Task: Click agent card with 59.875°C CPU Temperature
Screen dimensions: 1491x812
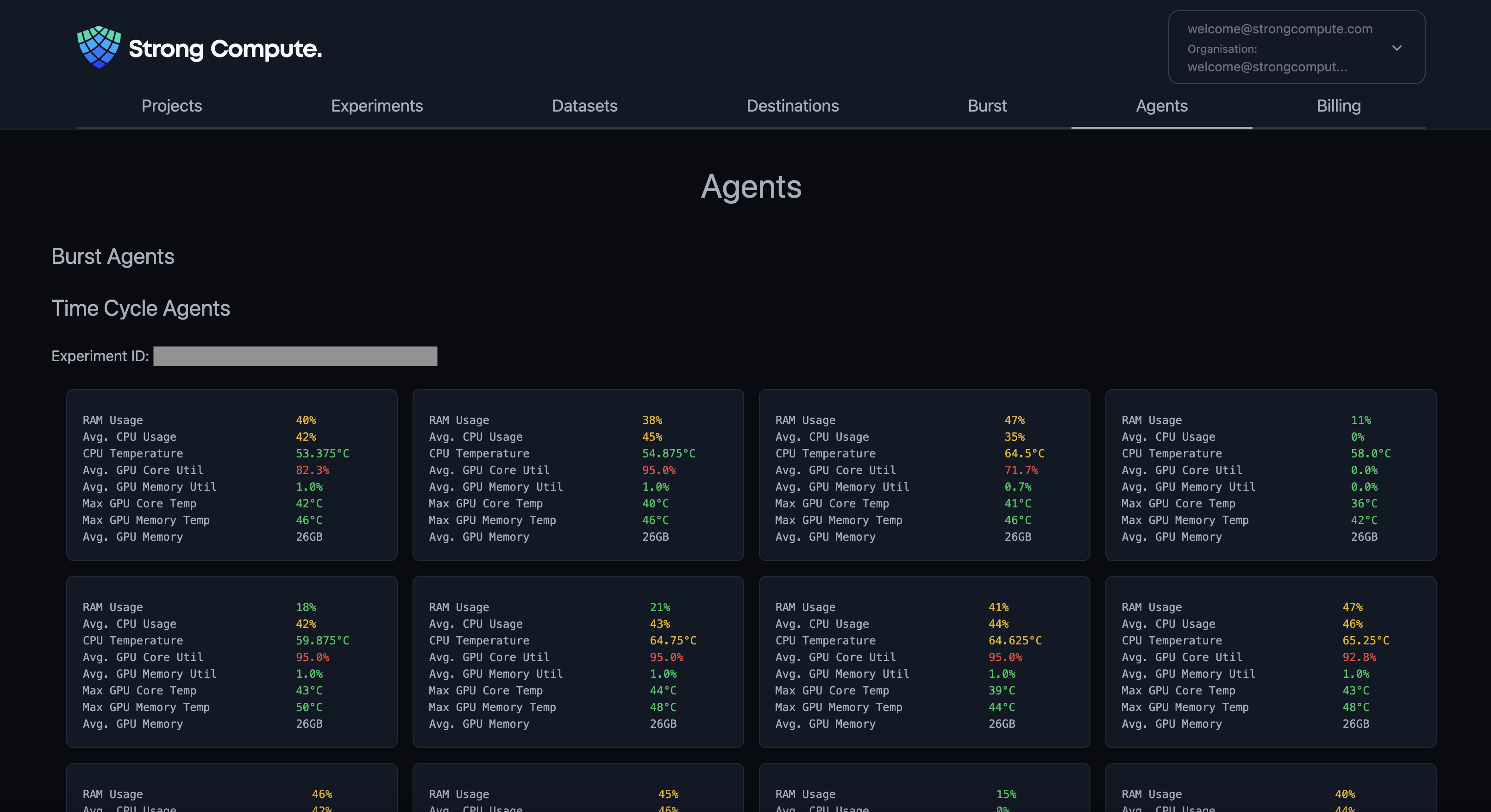Action: [232, 662]
